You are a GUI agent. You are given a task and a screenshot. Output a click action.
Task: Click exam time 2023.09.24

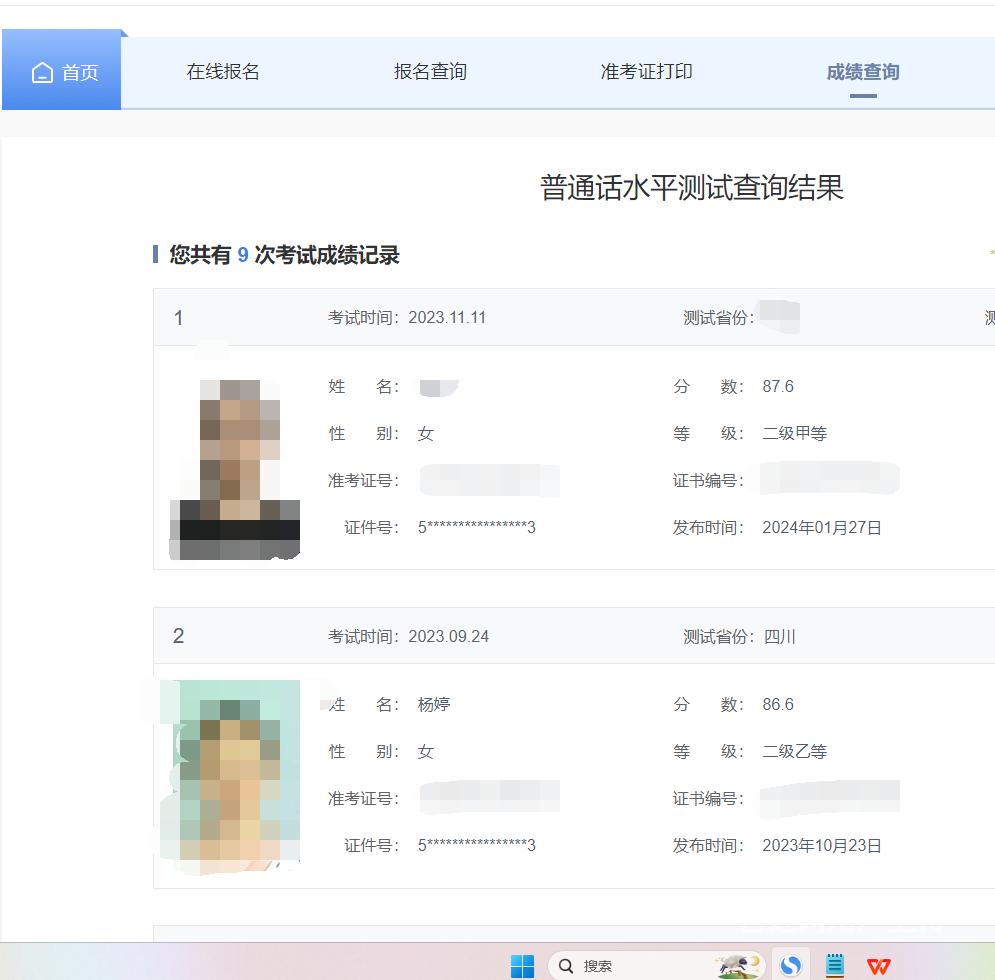[449, 636]
